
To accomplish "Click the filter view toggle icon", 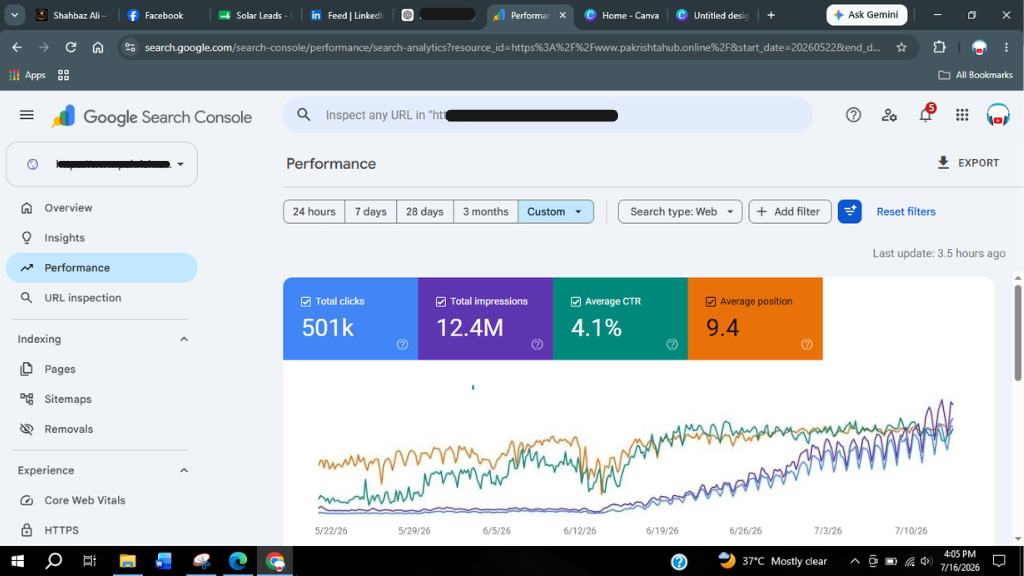I will pos(850,212).
